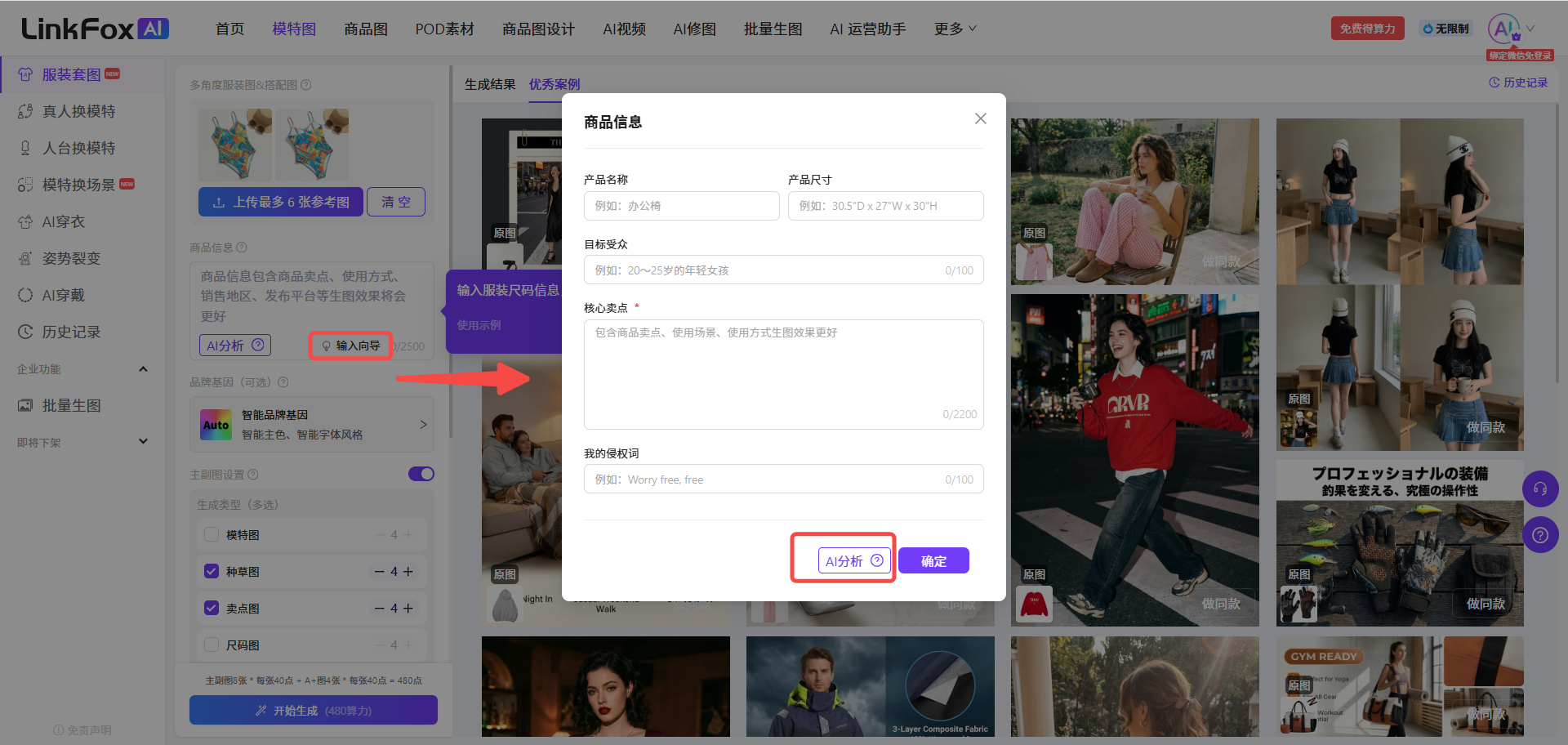
Task: Open AI 运营助手 navigation item
Action: [867, 29]
